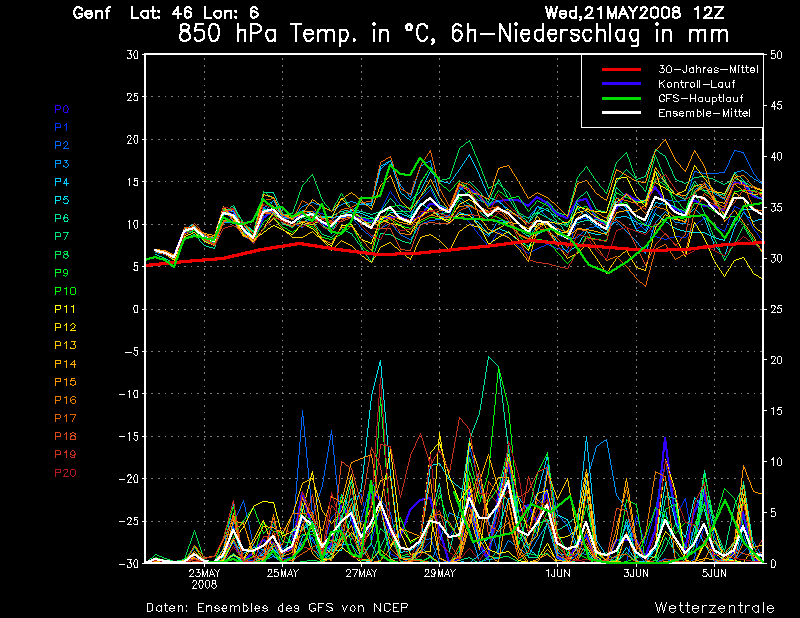Click the white Ensemble-Mittel legend line sample

tap(621, 113)
